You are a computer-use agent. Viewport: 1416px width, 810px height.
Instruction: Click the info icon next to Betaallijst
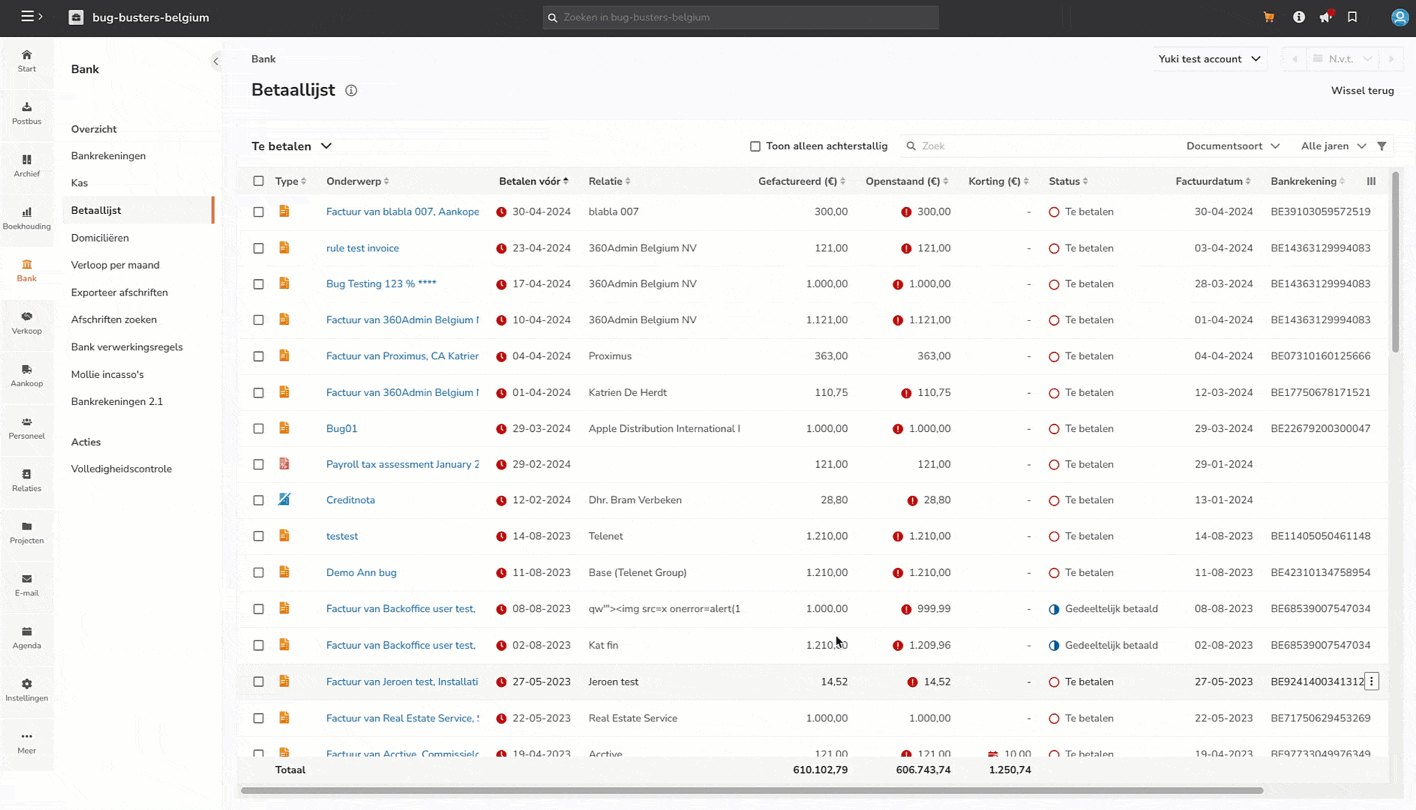click(x=351, y=91)
